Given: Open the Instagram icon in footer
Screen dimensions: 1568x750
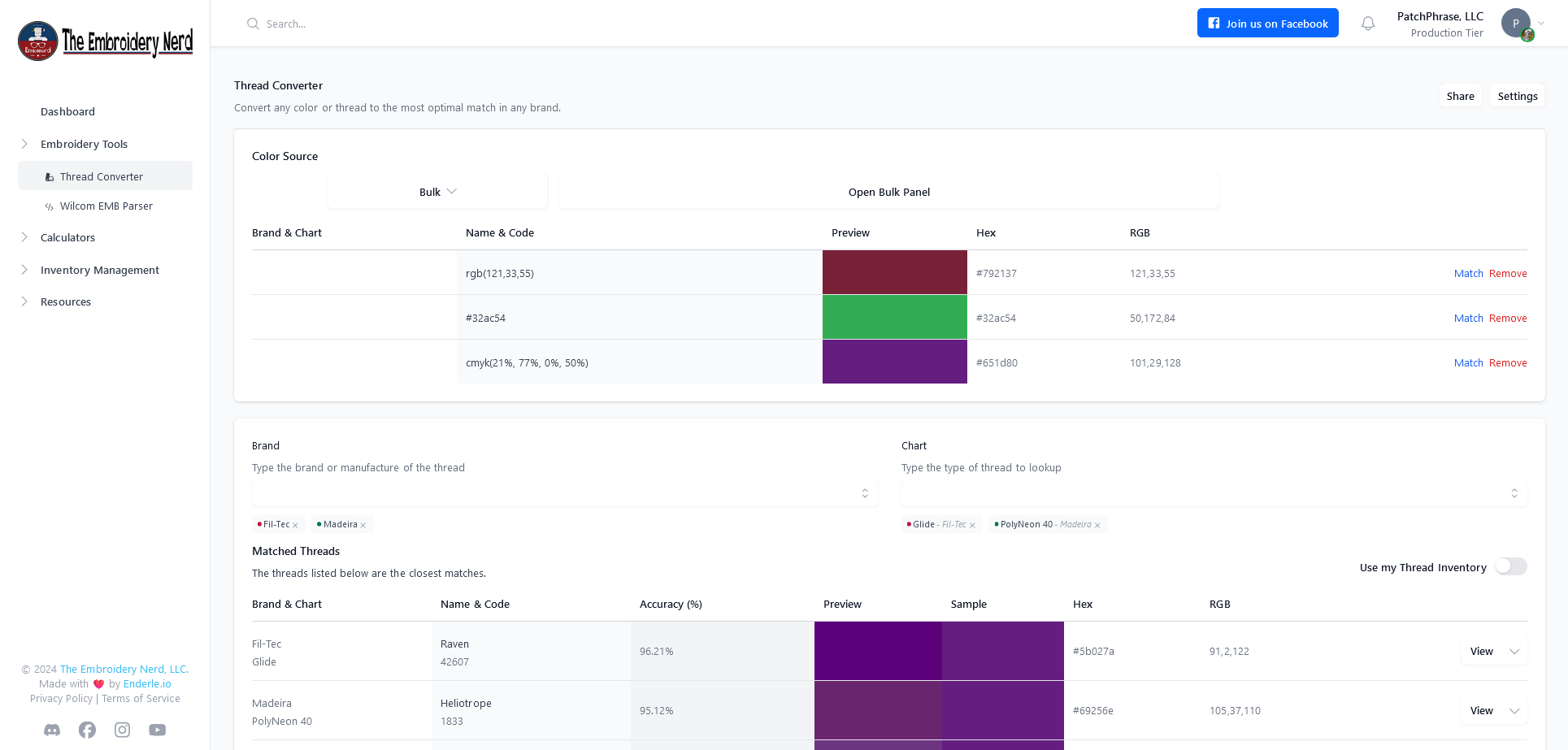Looking at the screenshot, I should [x=122, y=730].
